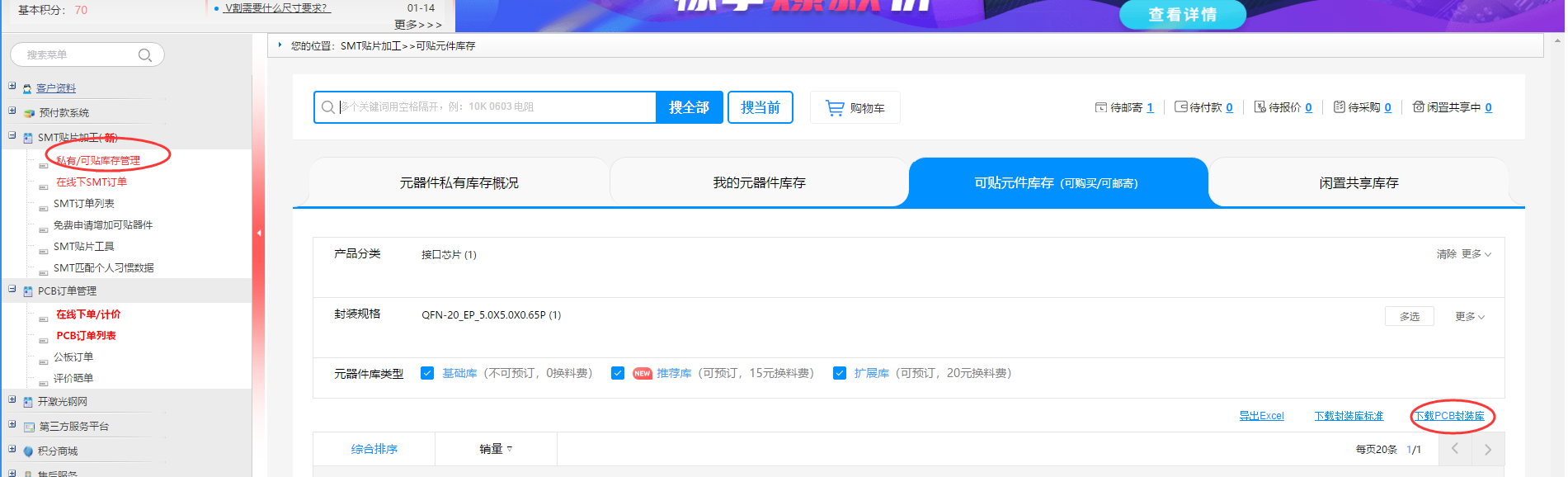Image resolution: width=1568 pixels, height=477 pixels.
Task: Expand 更多 in the 产品分类 row
Action: click(1476, 254)
